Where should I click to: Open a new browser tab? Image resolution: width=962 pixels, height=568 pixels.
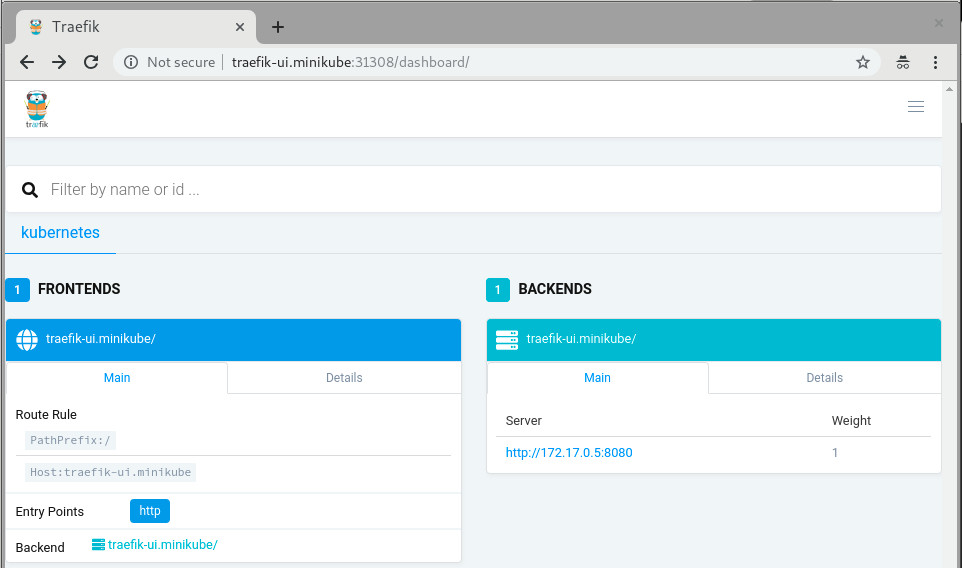pos(278,27)
